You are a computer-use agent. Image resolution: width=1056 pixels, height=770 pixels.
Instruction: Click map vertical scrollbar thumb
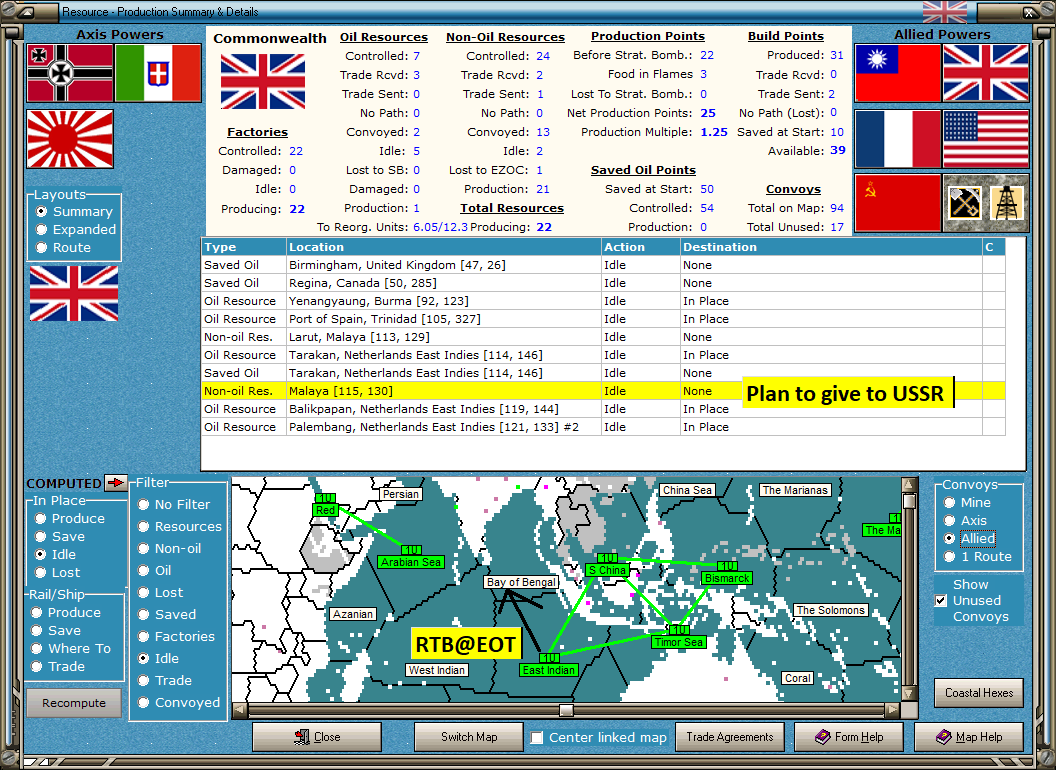click(x=909, y=501)
